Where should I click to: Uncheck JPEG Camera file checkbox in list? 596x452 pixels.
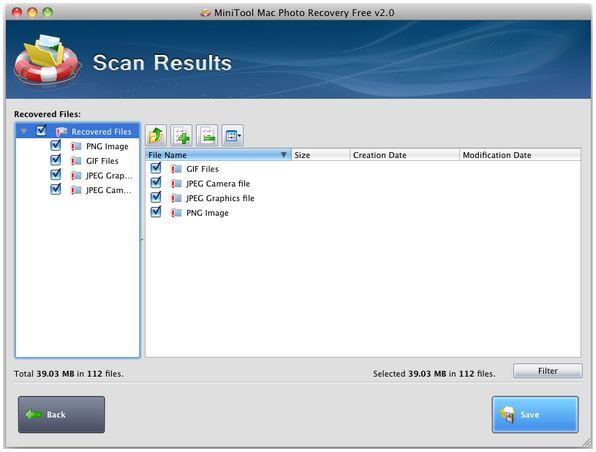click(156, 182)
